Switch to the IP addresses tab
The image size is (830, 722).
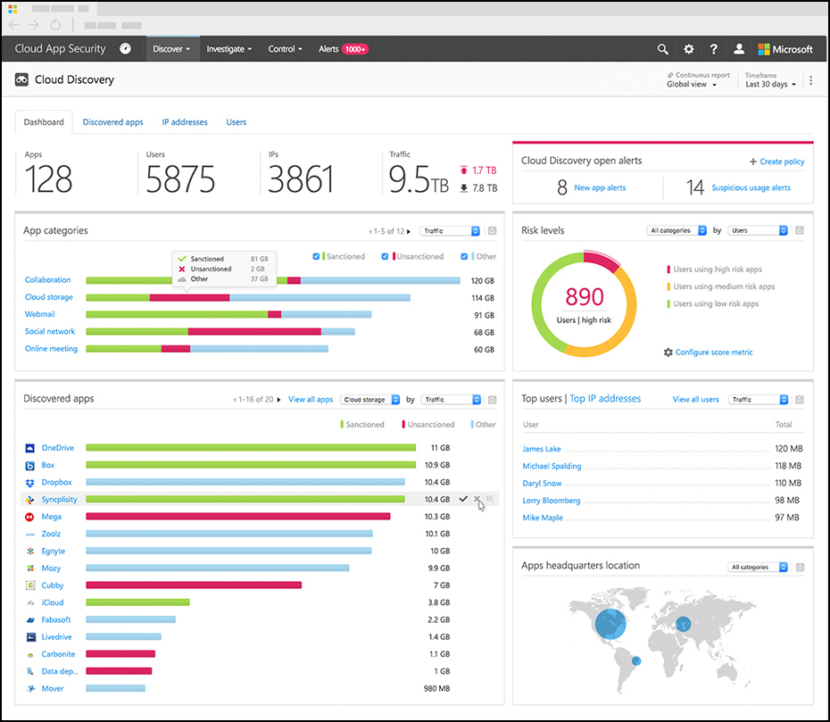(x=184, y=121)
